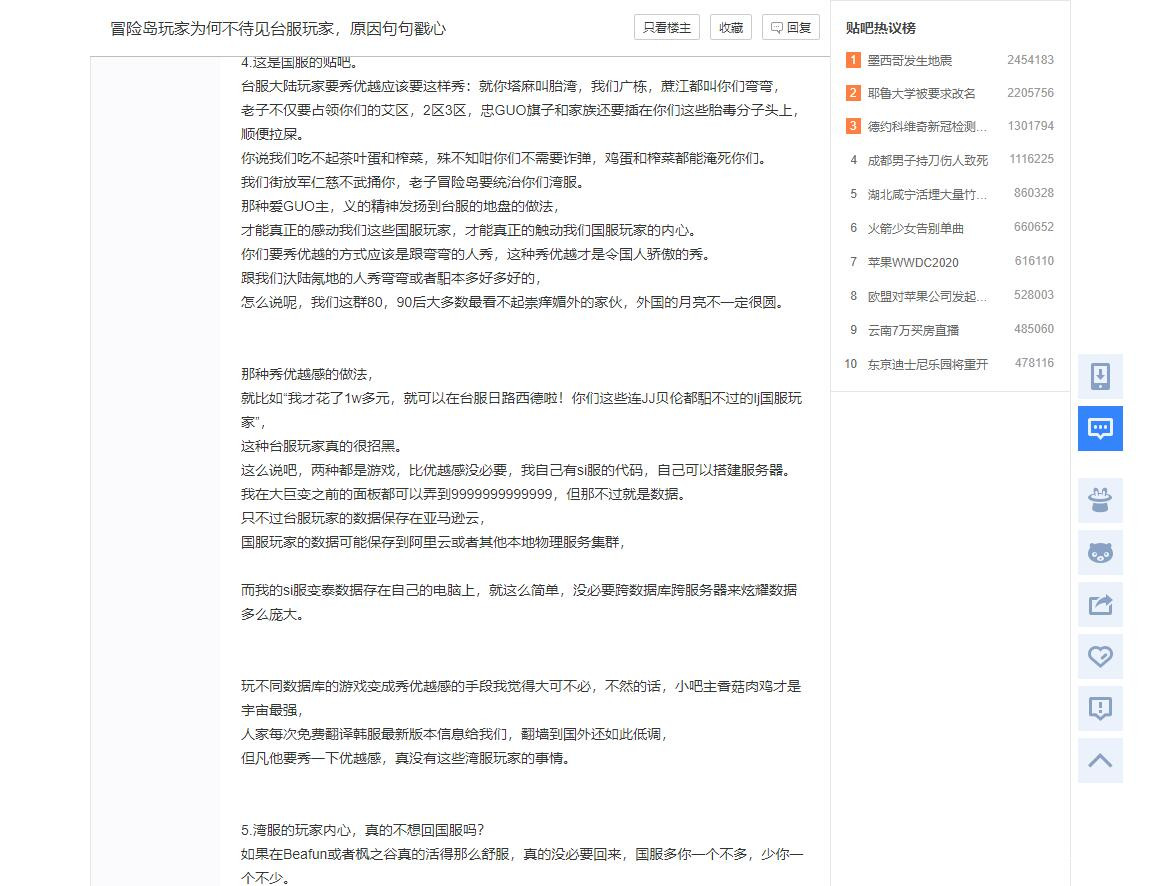The height and width of the screenshot is (886, 1150).
Task: Click the 收藏 button
Action: click(730, 28)
